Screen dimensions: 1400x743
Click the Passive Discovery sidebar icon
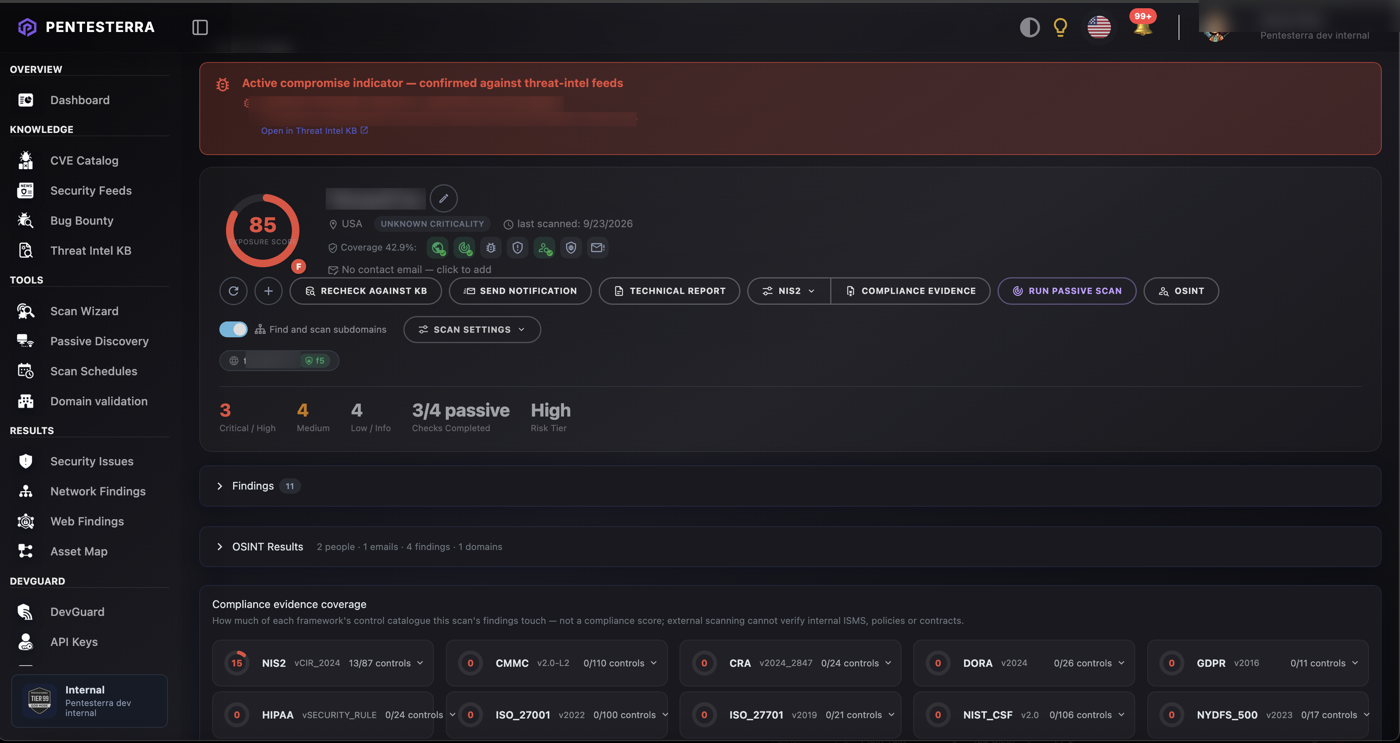tap(26, 341)
